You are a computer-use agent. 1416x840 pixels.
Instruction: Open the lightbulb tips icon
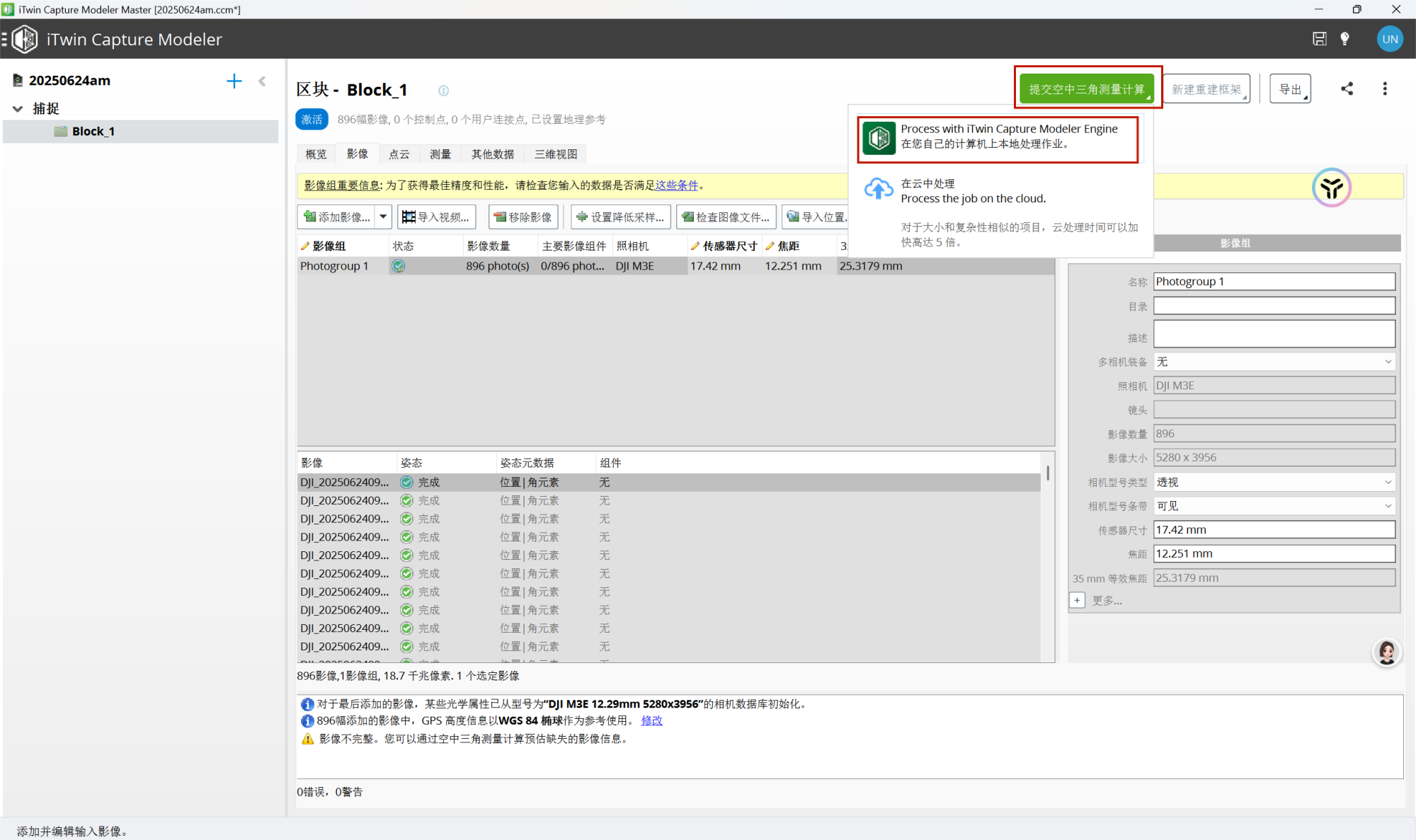click(x=1345, y=39)
